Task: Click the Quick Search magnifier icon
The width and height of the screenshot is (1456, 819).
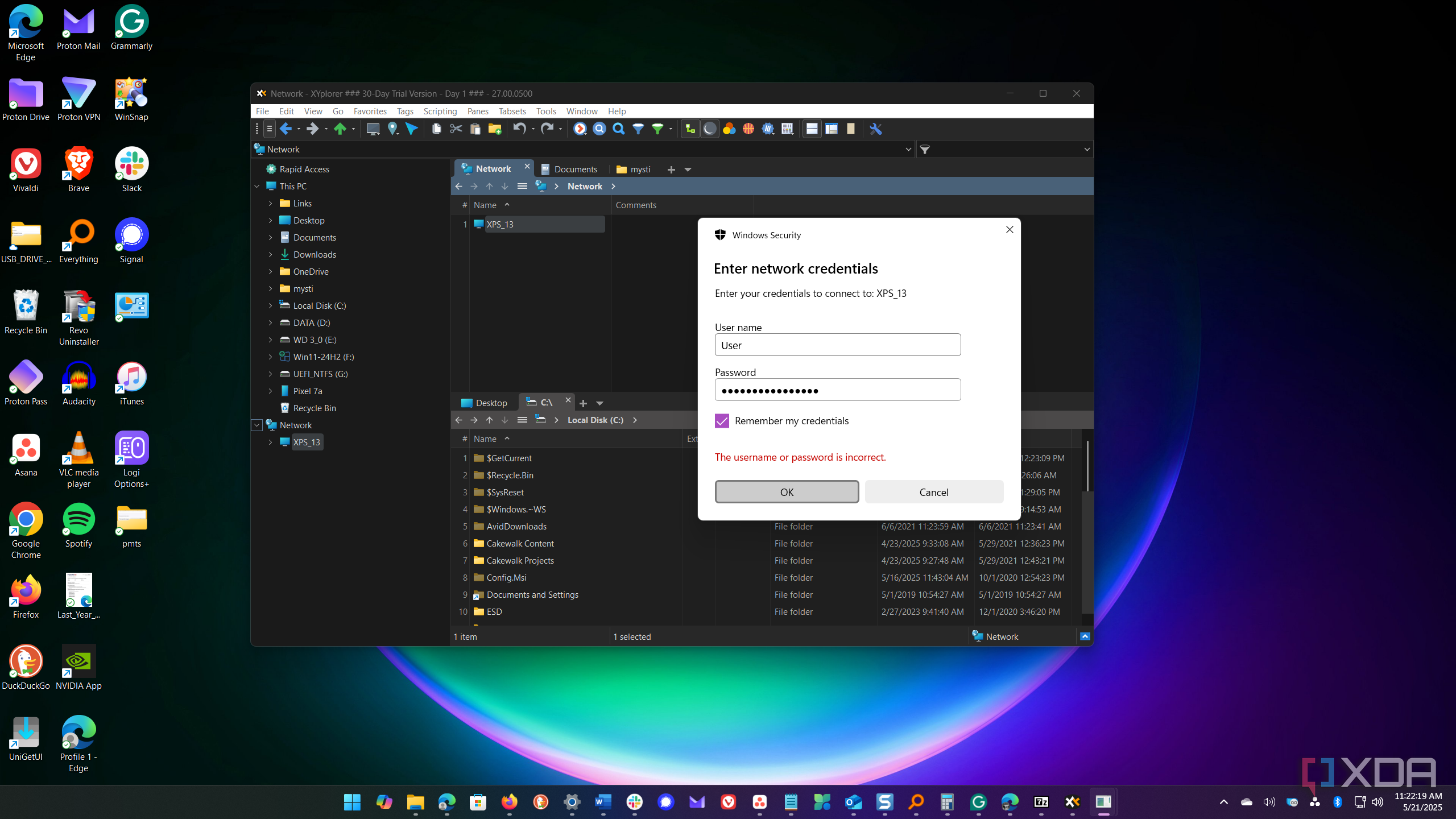Action: 619,129
